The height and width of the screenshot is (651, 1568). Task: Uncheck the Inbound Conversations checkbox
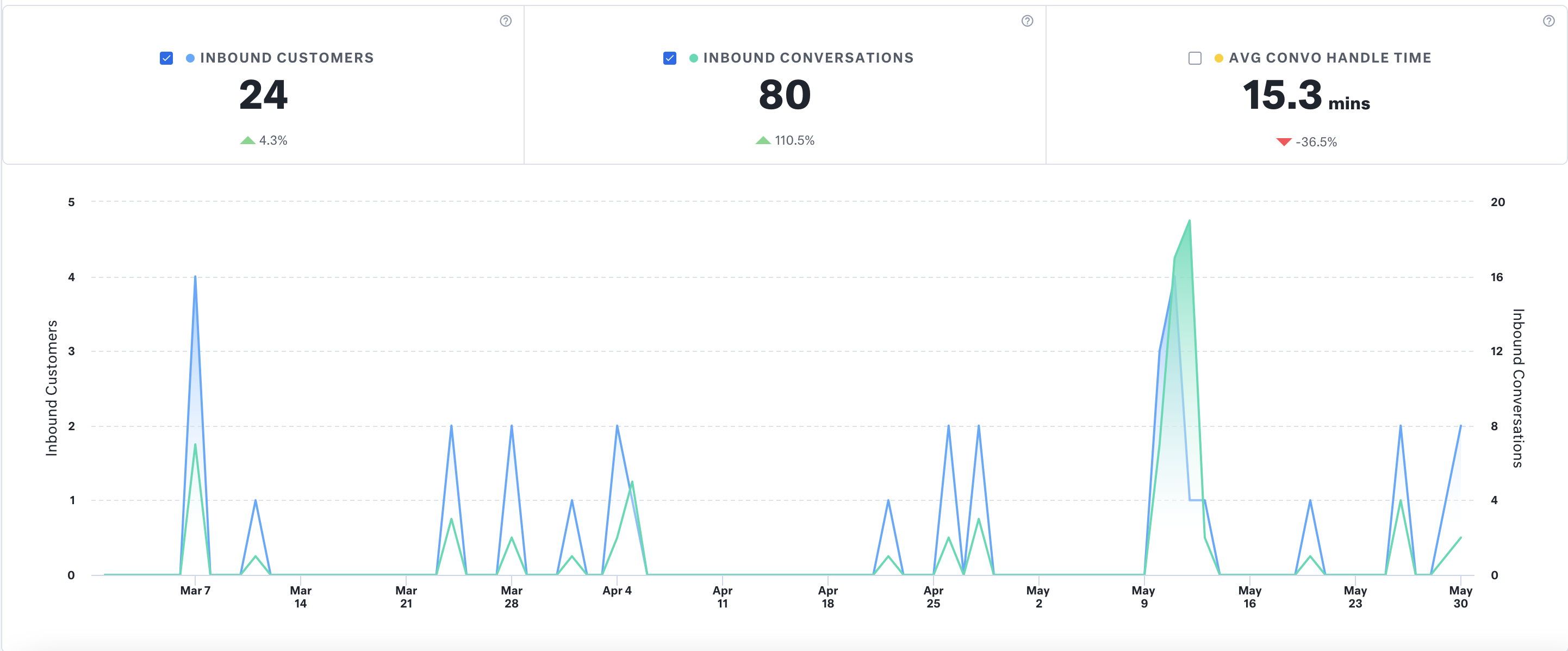tap(670, 58)
